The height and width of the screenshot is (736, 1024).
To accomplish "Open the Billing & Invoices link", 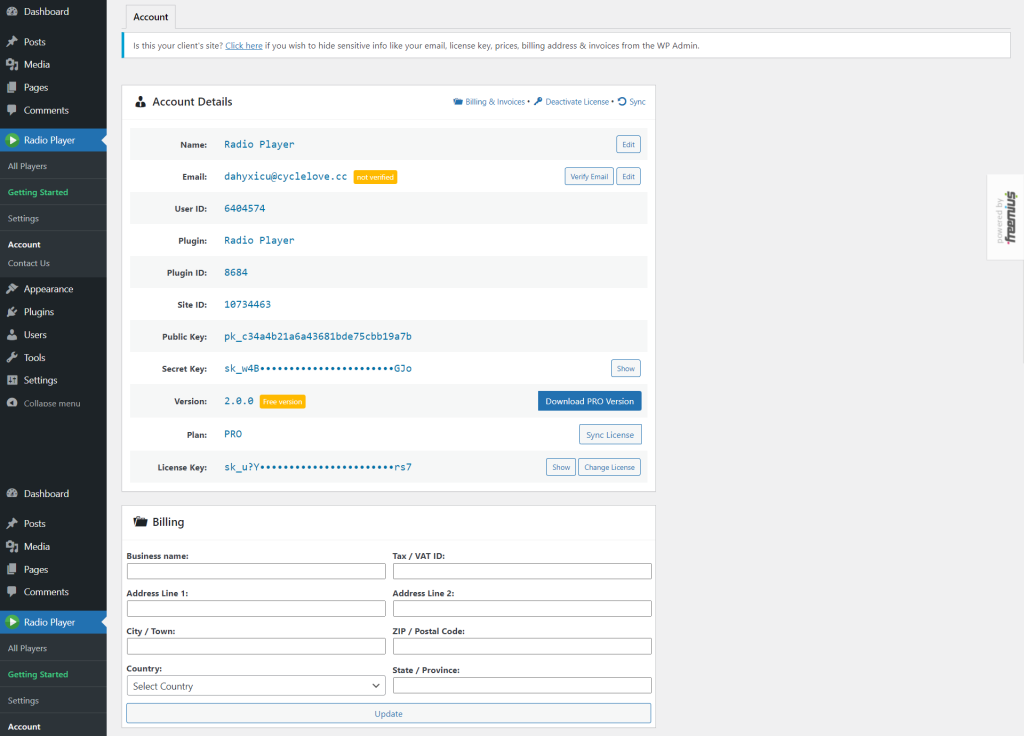I will (495, 102).
